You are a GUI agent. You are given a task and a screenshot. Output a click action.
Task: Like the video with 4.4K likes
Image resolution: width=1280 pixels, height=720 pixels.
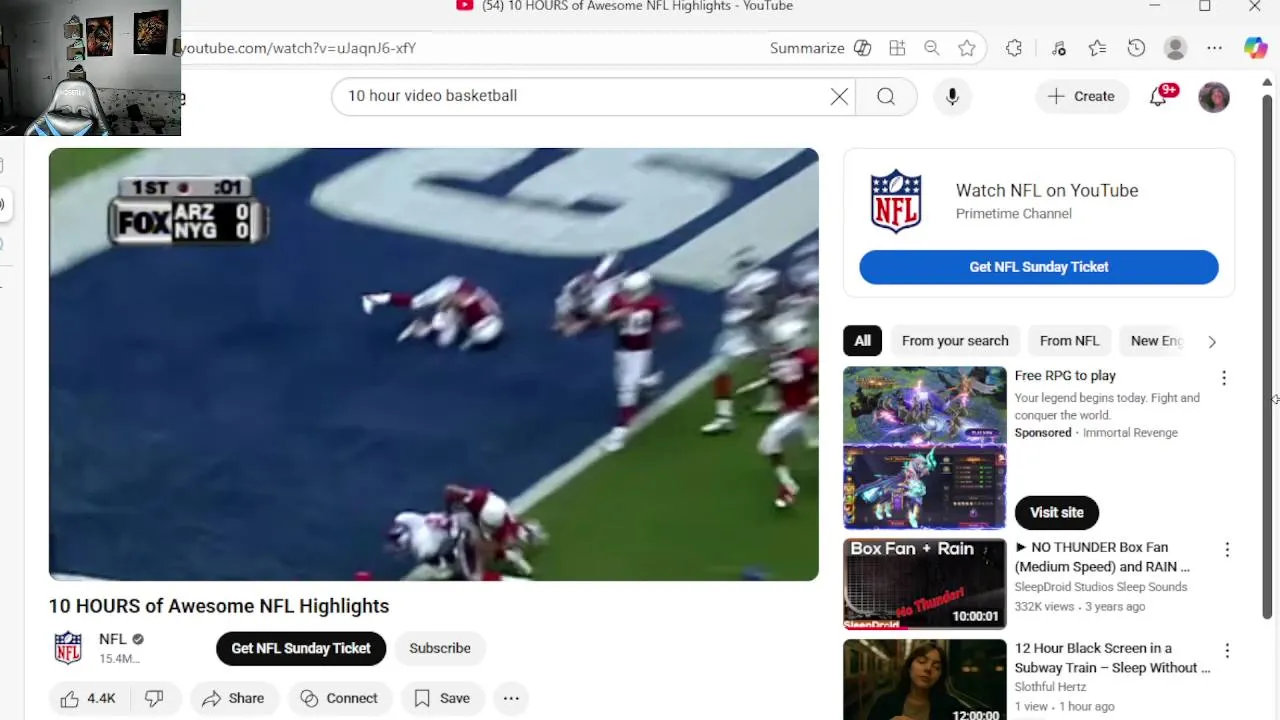(x=88, y=699)
